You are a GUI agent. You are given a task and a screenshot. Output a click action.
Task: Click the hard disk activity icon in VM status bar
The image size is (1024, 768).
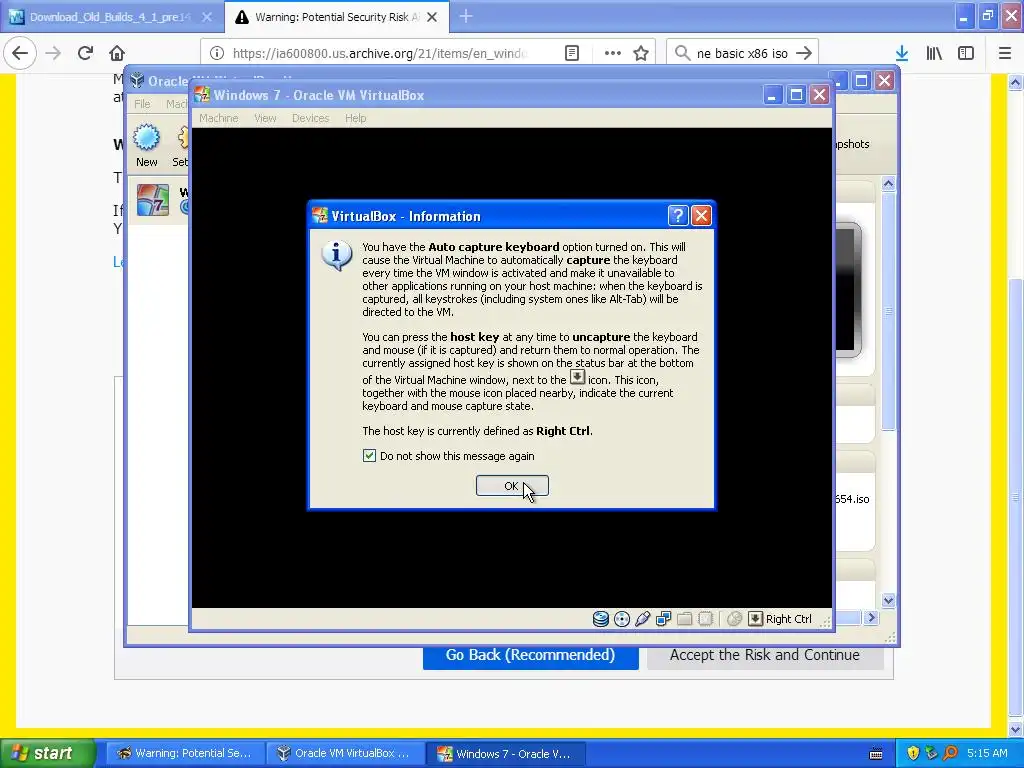tap(601, 618)
